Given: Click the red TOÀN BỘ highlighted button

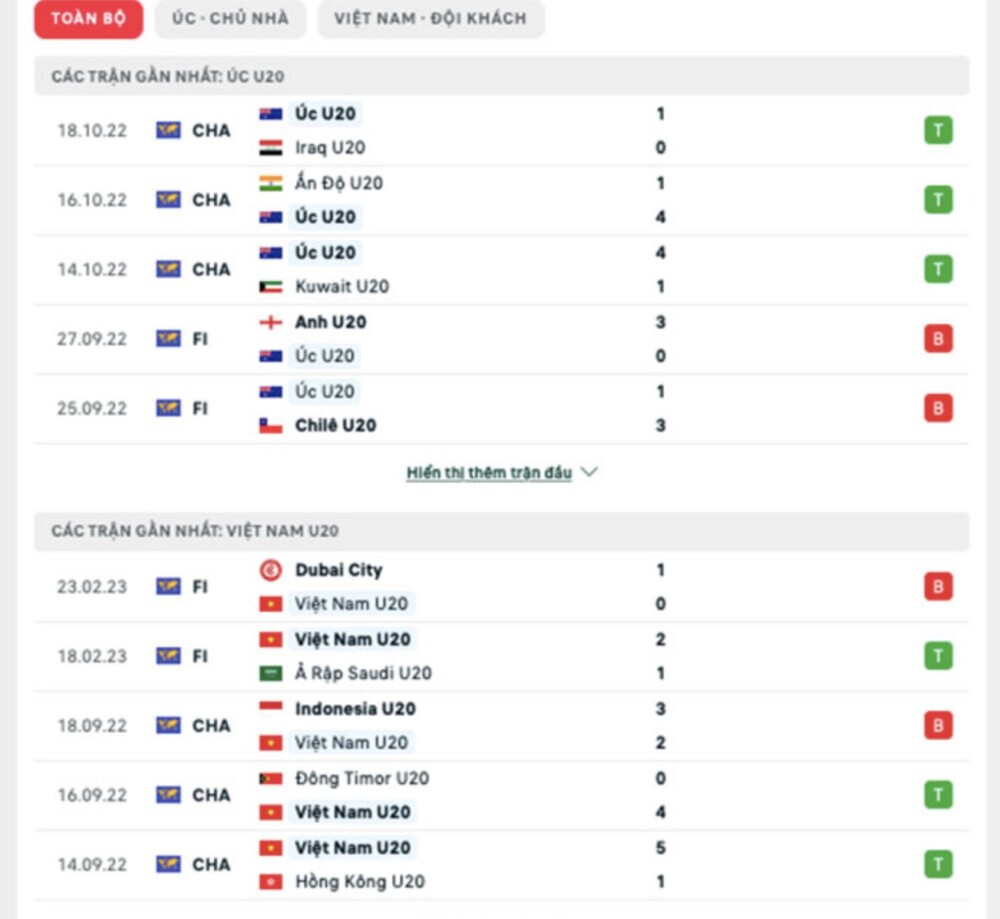Looking at the screenshot, I should (x=88, y=18).
